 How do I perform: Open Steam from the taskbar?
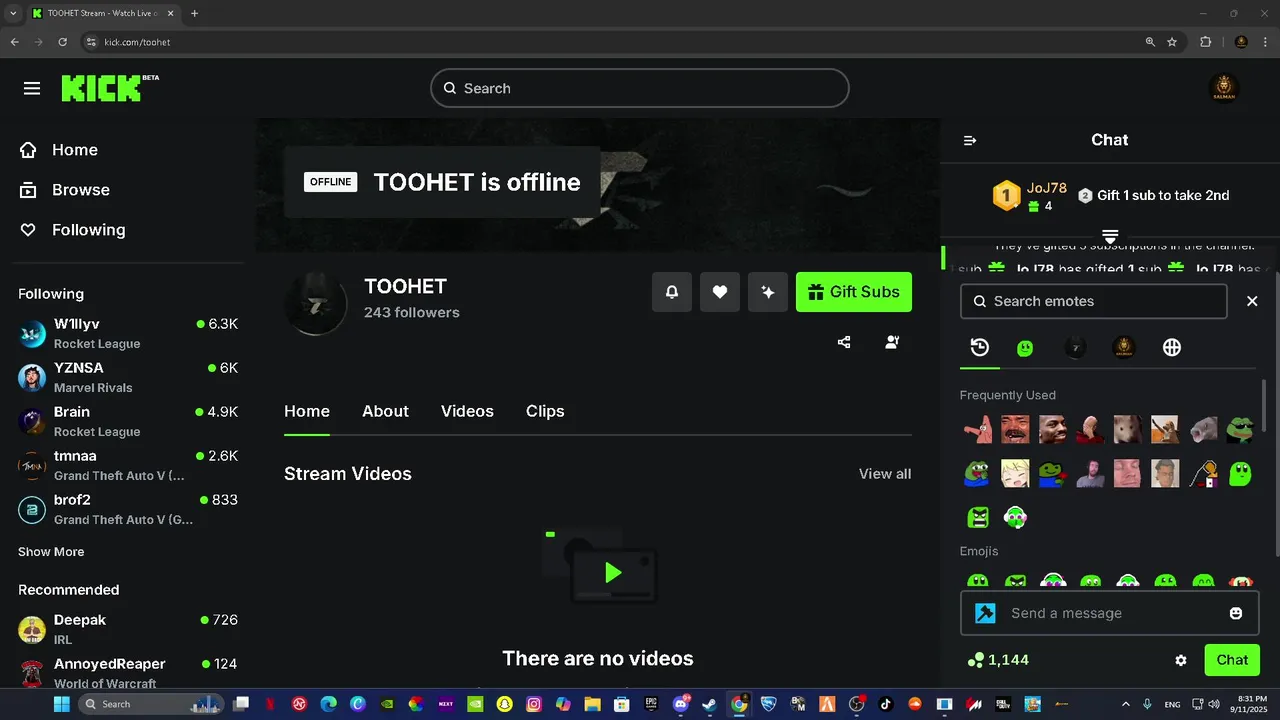coord(709,704)
